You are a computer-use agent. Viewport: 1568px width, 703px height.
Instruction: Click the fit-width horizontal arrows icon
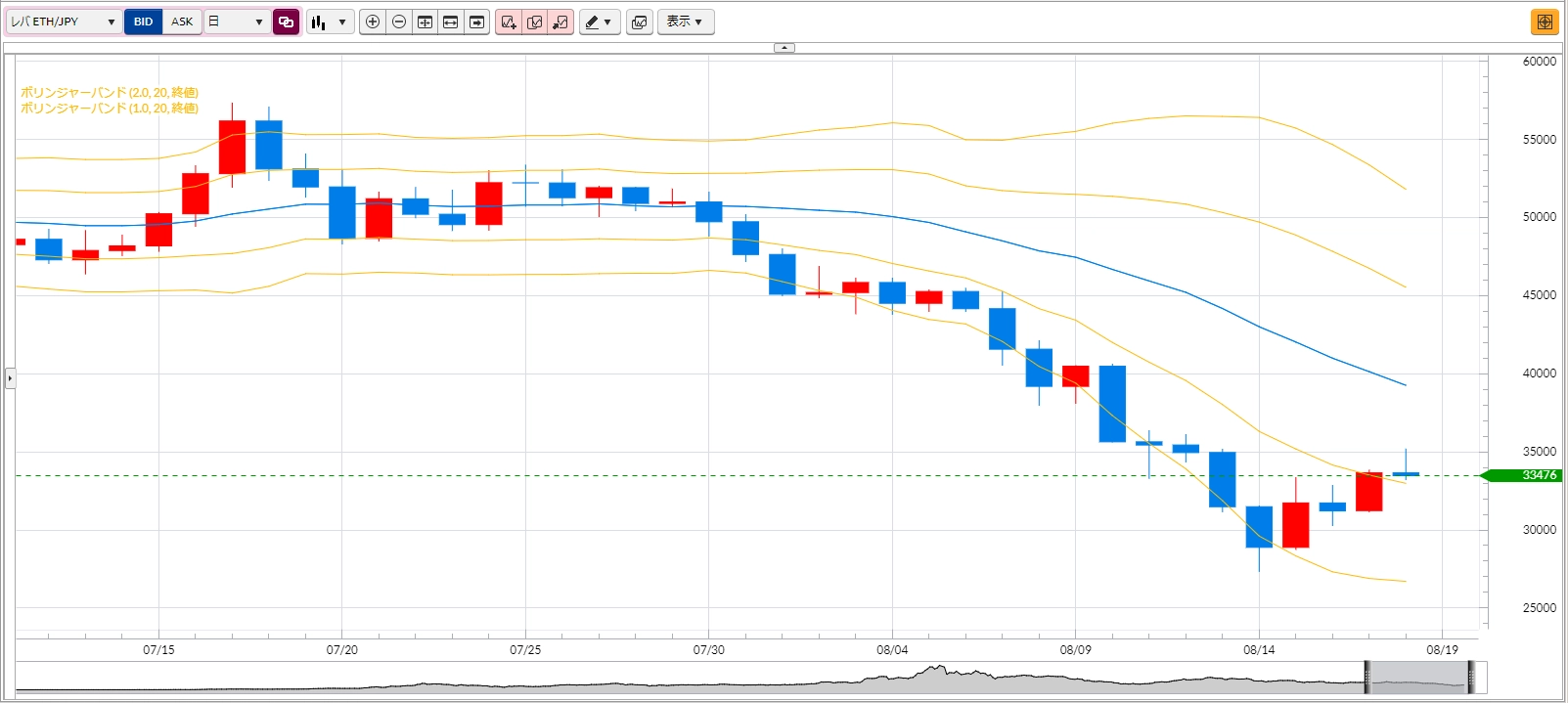click(x=451, y=22)
